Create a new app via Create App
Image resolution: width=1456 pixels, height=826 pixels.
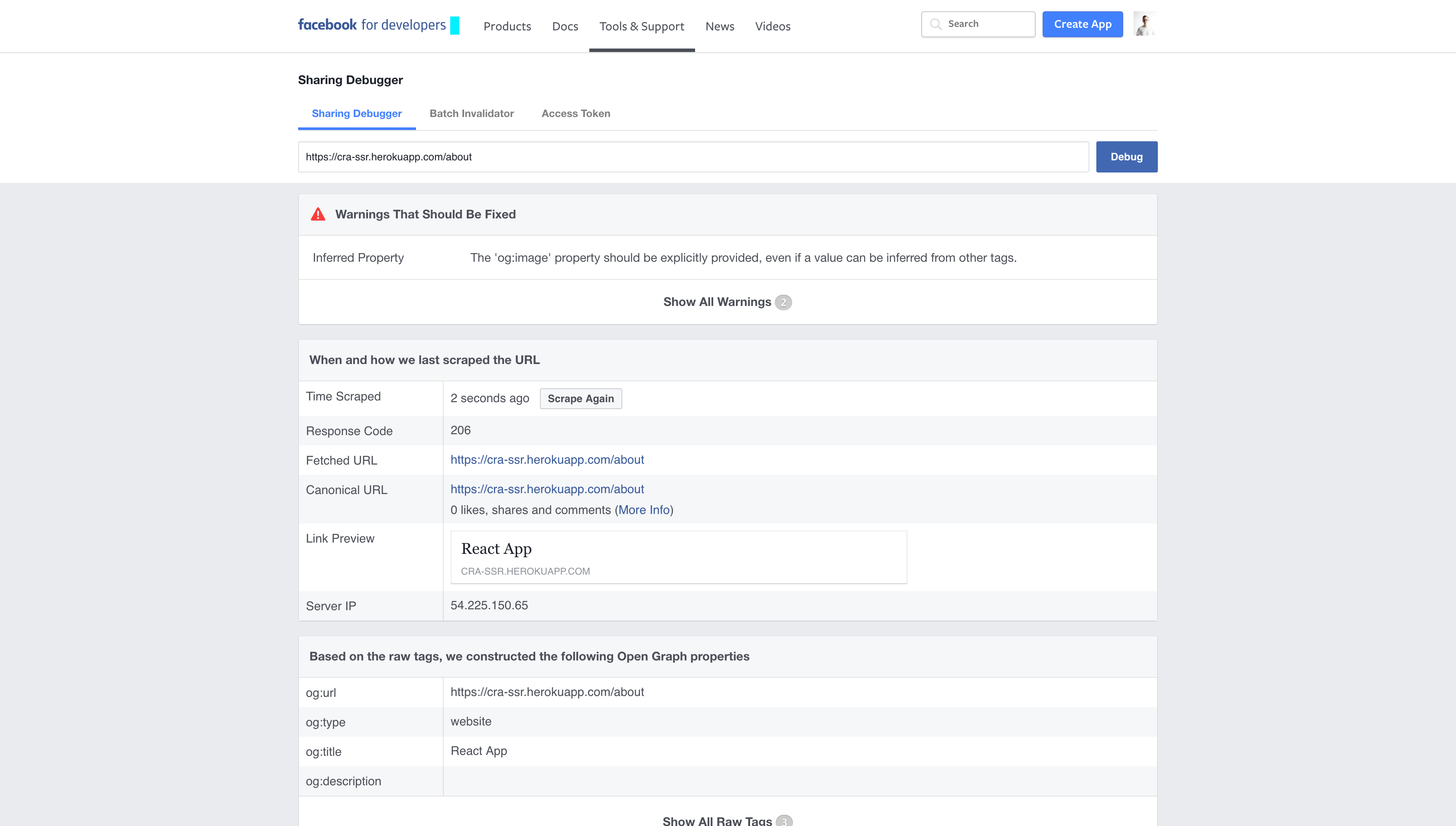tap(1082, 24)
